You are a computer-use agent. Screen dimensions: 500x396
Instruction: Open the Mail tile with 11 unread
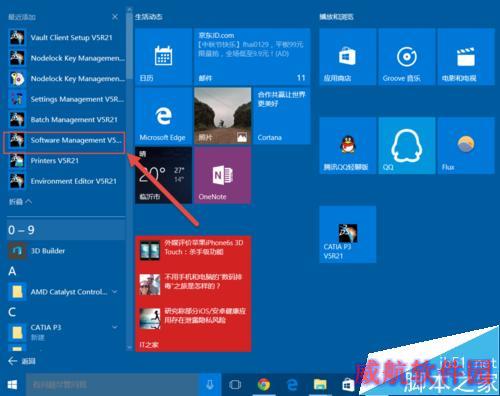[x=252, y=57]
